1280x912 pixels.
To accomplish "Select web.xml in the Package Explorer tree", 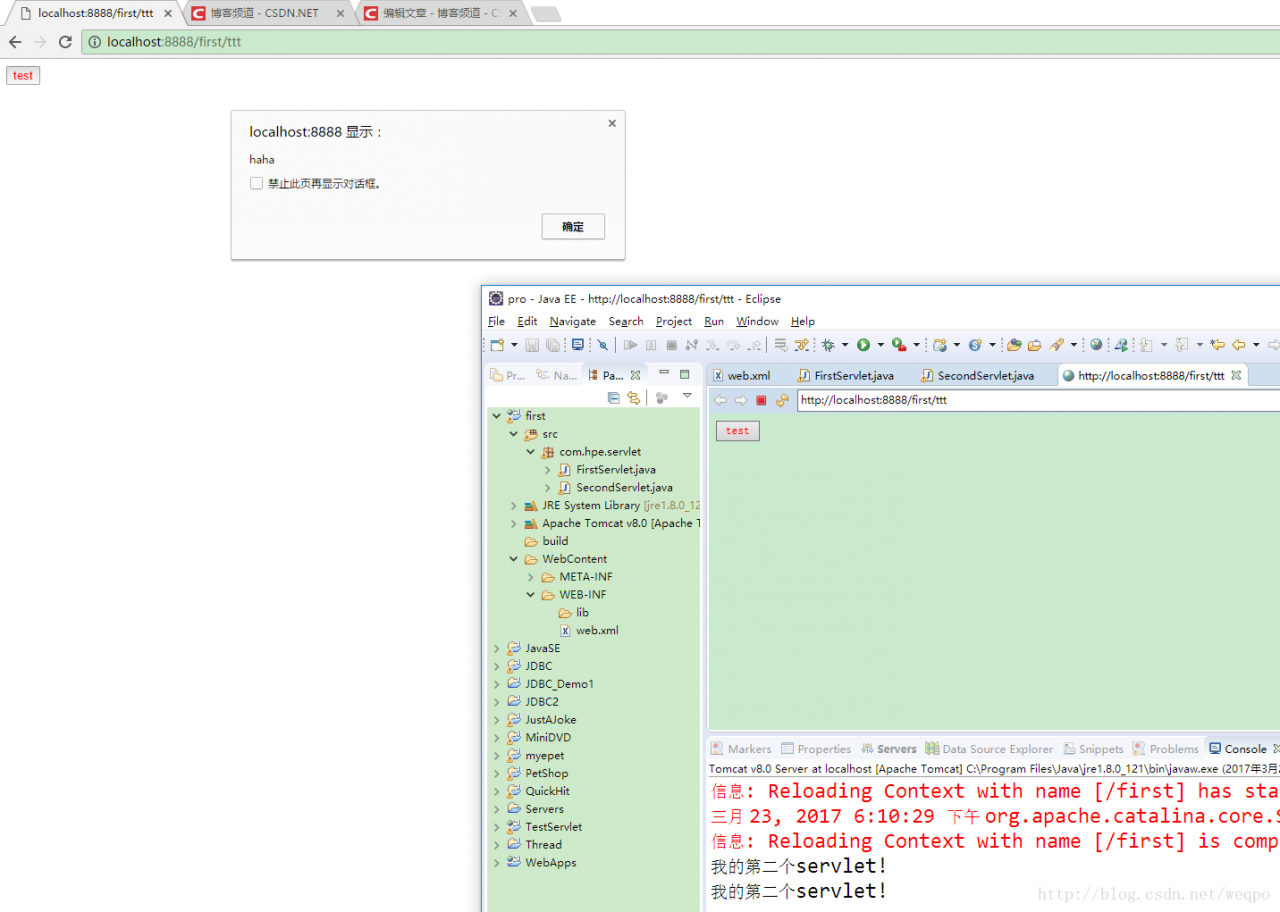I will pos(589,631).
